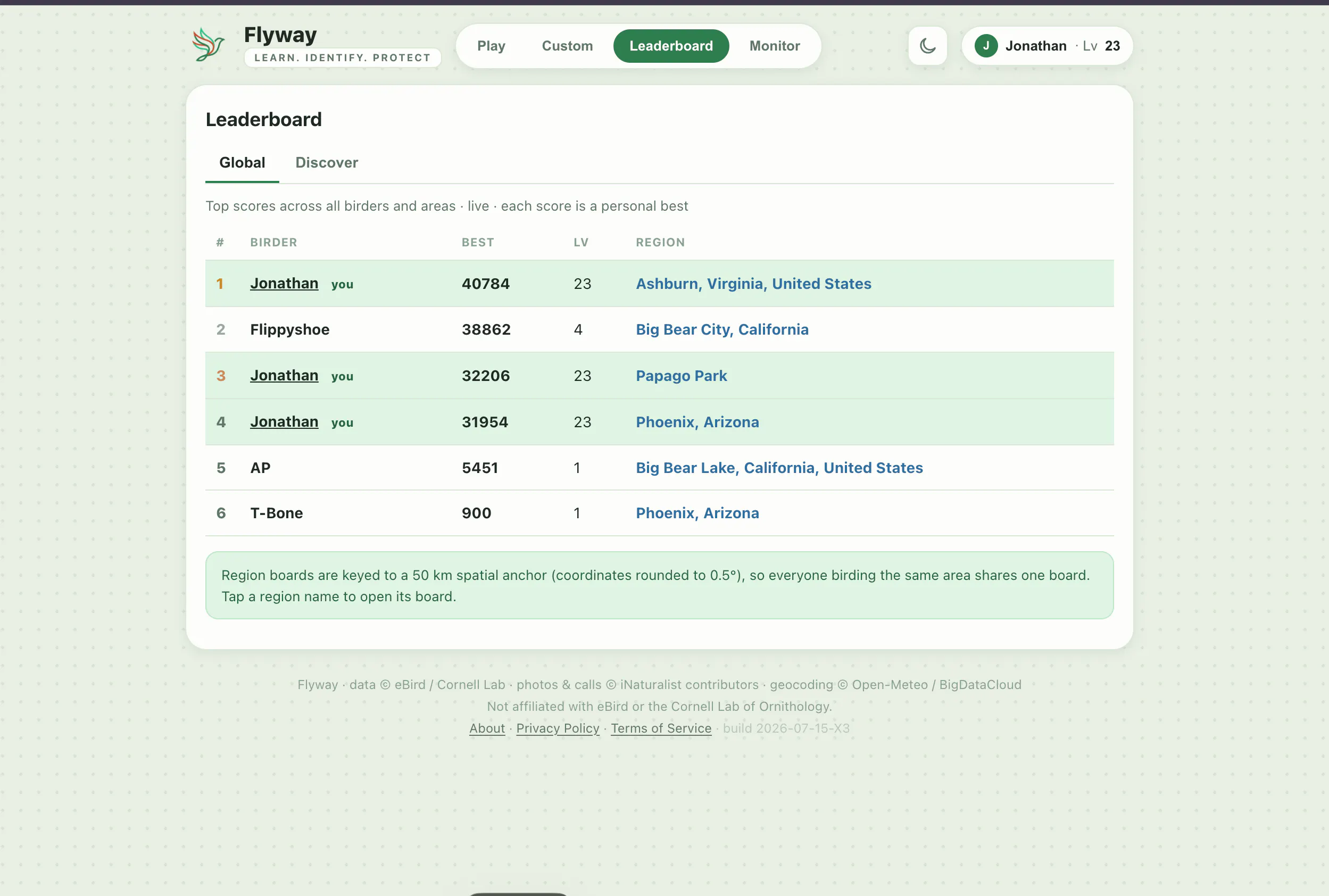The image size is (1329, 896).
Task: Click the birder name Flippyshoe
Action: [x=289, y=330]
